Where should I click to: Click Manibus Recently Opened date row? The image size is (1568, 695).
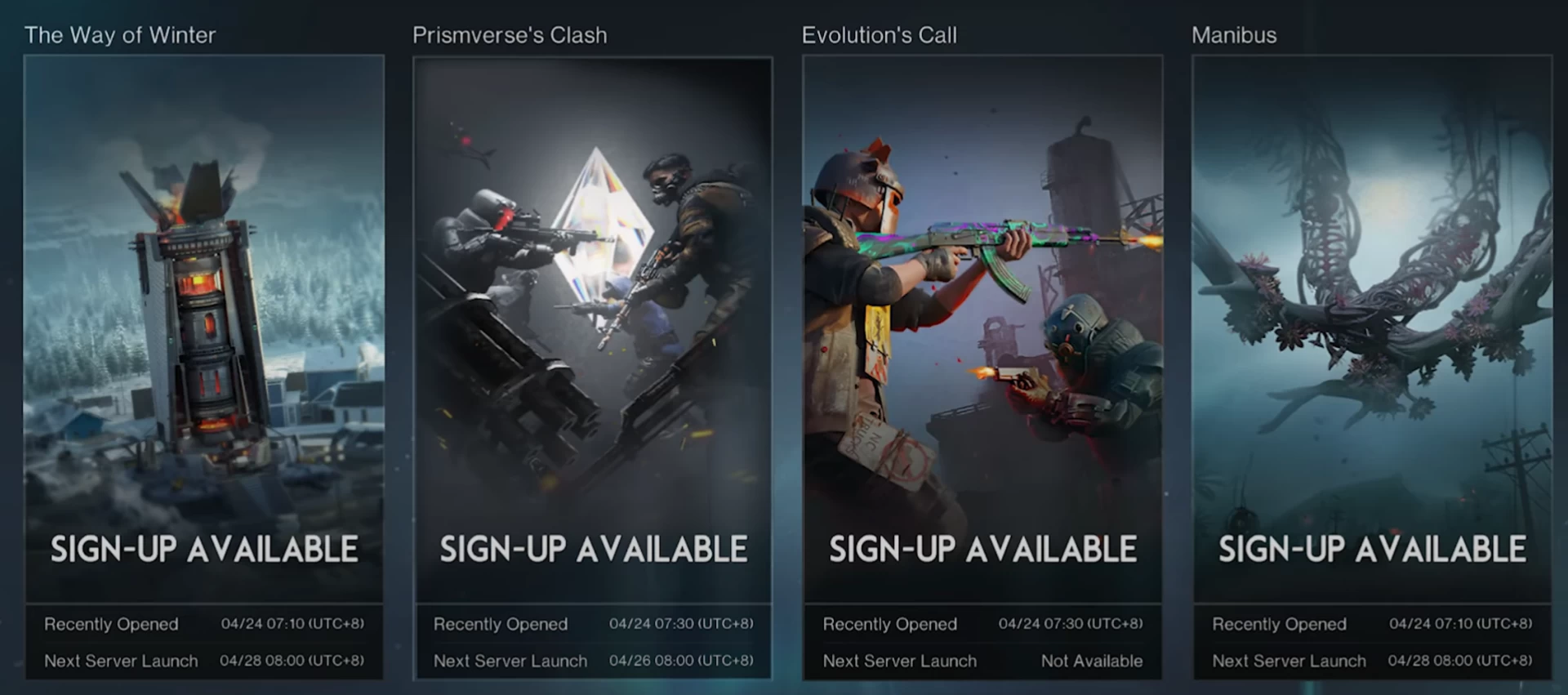coord(1372,624)
